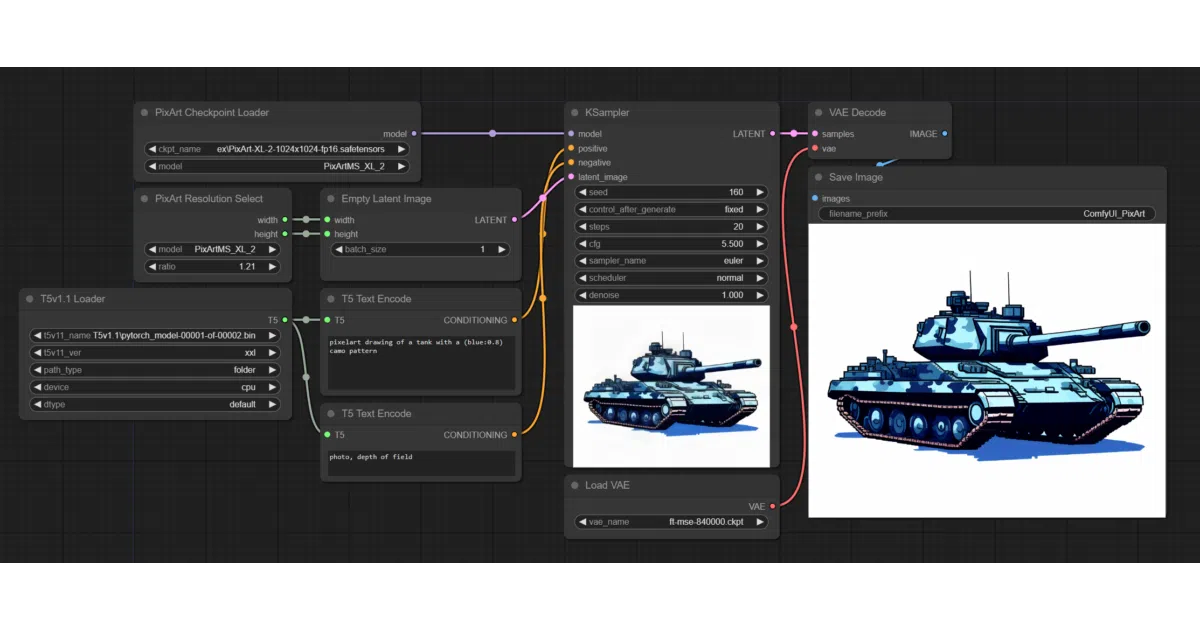Click the height input socket on Empty Latent Image

327,234
